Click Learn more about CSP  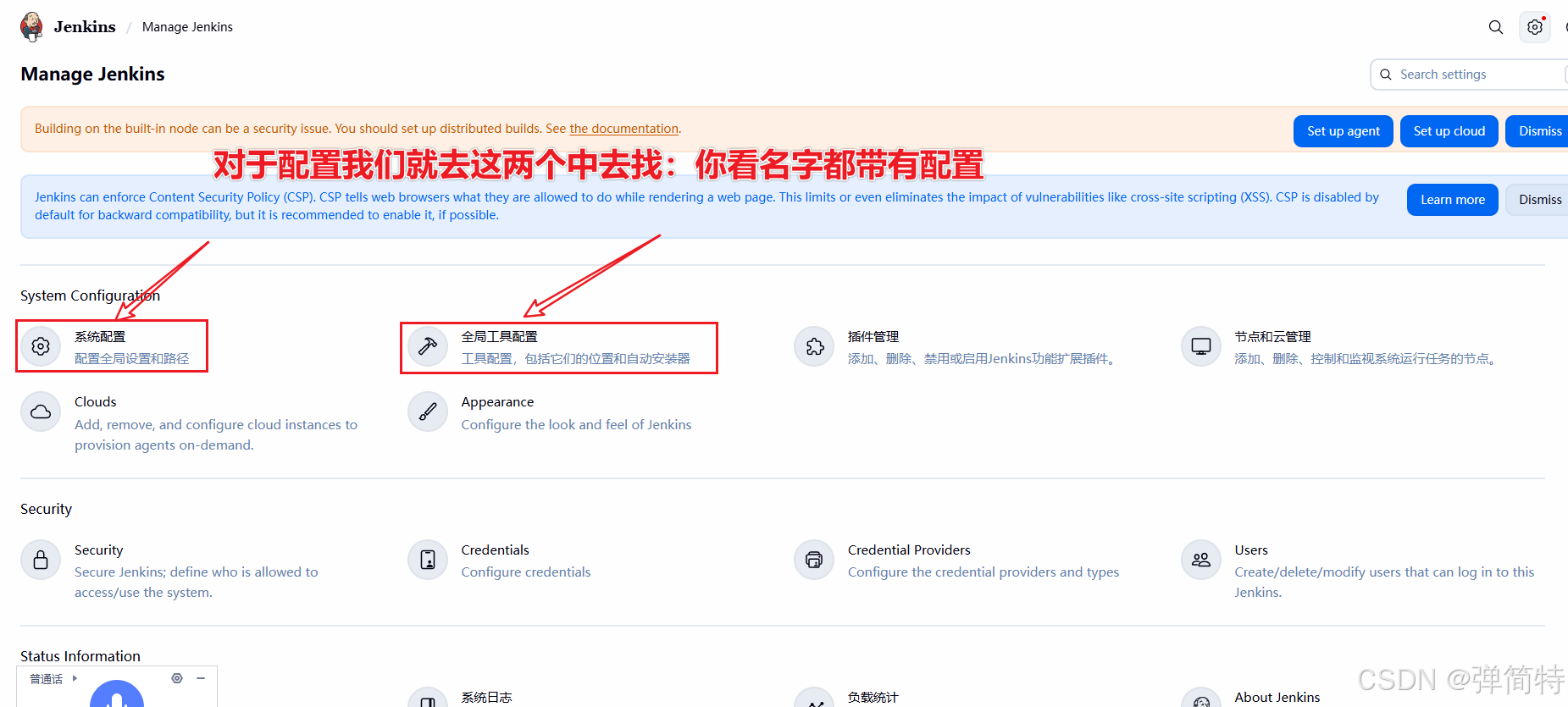[x=1452, y=200]
